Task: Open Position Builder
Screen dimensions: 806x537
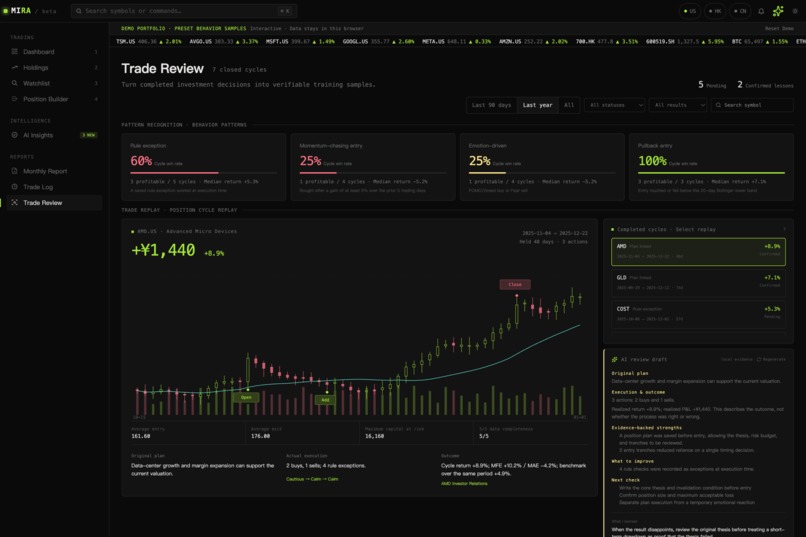Action: pos(54,99)
